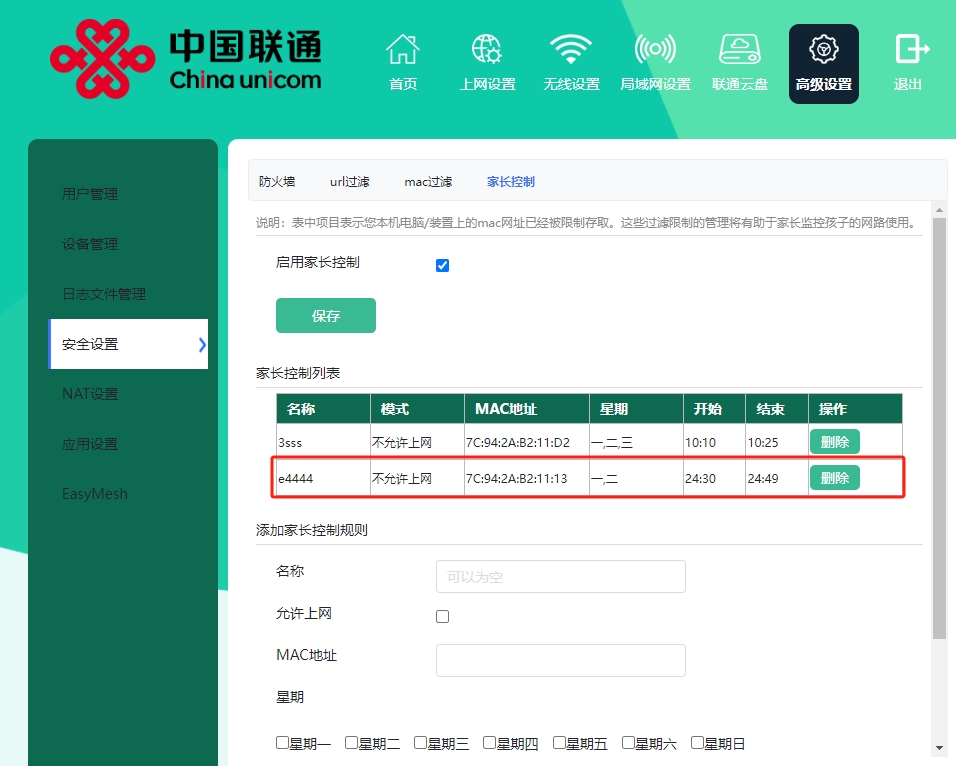Check 星期二 checkbox
Image resolution: width=956 pixels, height=766 pixels.
pyautogui.click(x=351, y=742)
